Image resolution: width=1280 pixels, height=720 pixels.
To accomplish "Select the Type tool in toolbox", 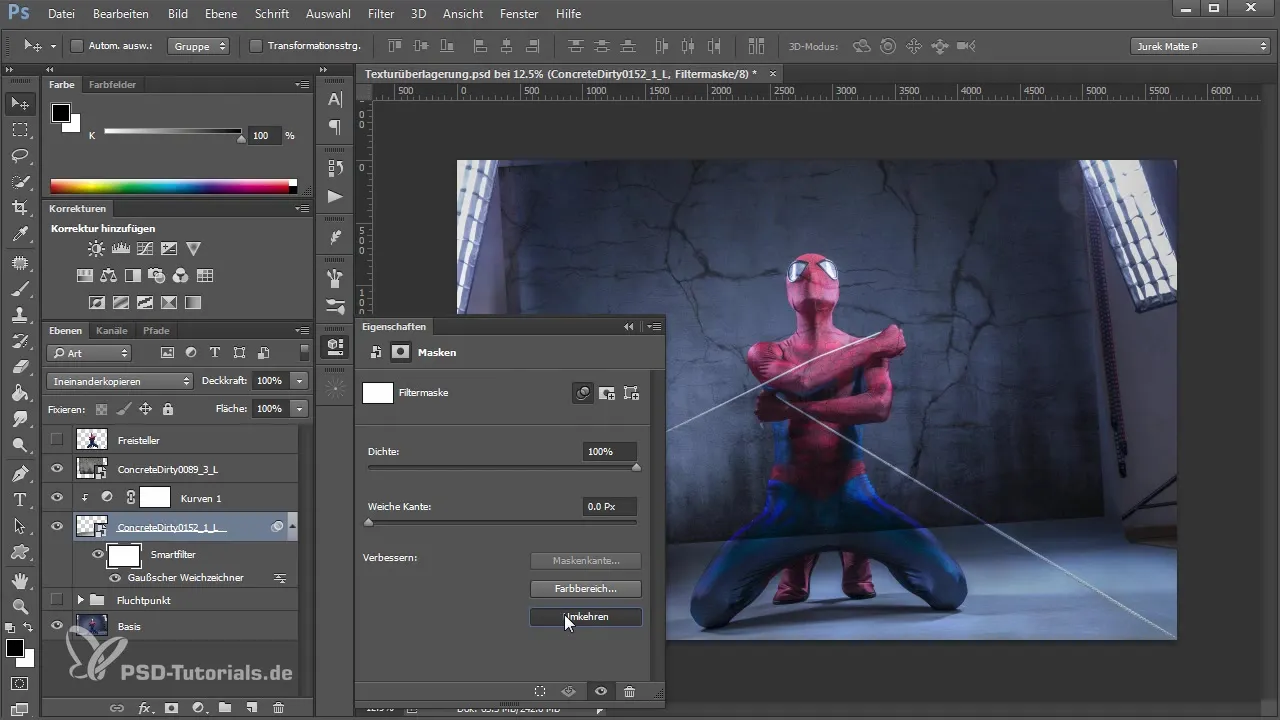I will [19, 499].
